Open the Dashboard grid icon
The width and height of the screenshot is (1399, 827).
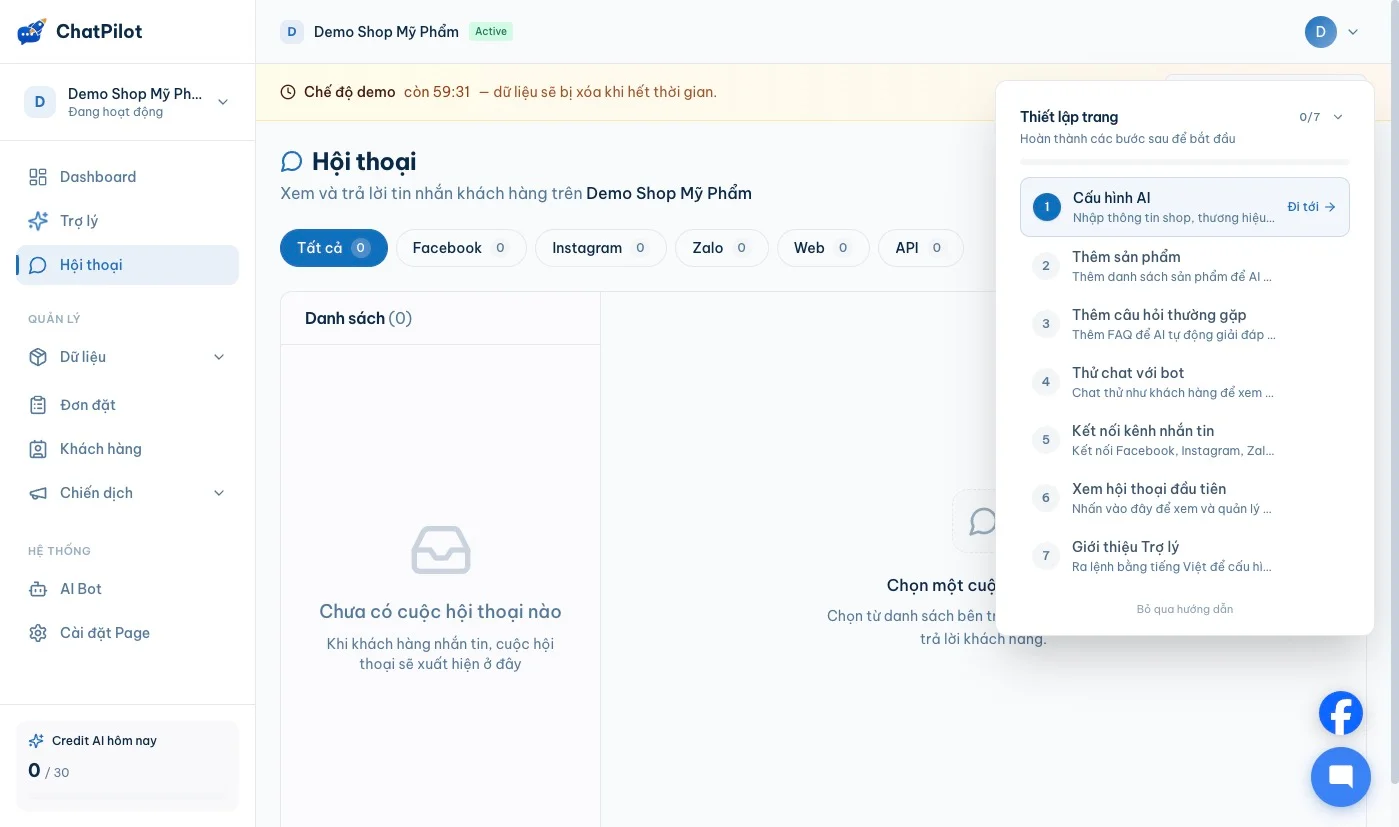tap(38, 177)
